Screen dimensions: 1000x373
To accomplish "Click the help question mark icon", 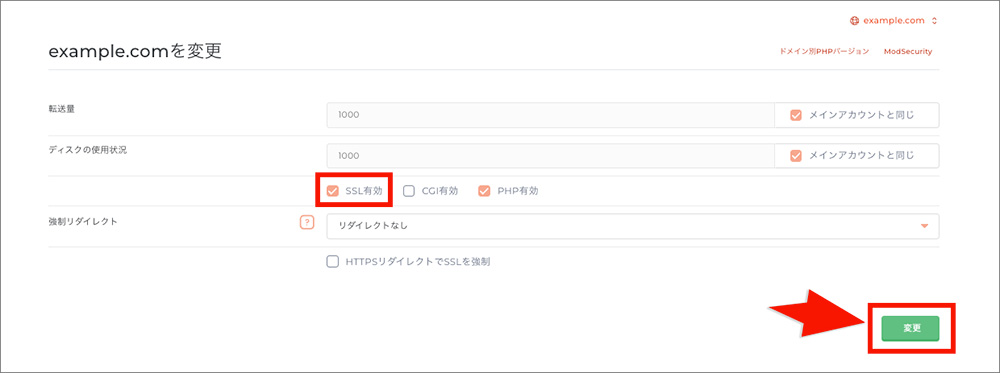I will pyautogui.click(x=307, y=223).
